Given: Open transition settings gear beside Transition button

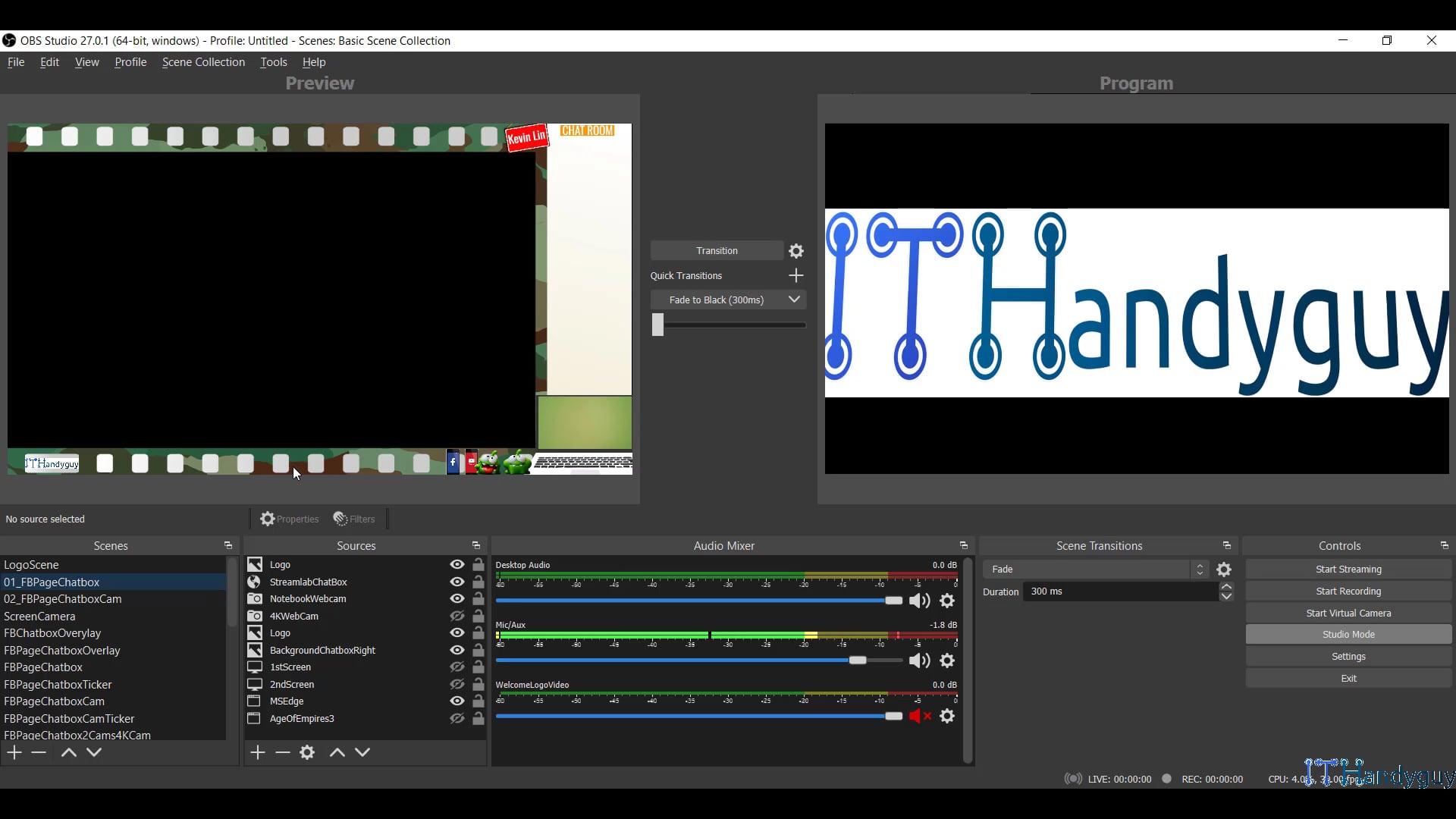Looking at the screenshot, I should [796, 251].
